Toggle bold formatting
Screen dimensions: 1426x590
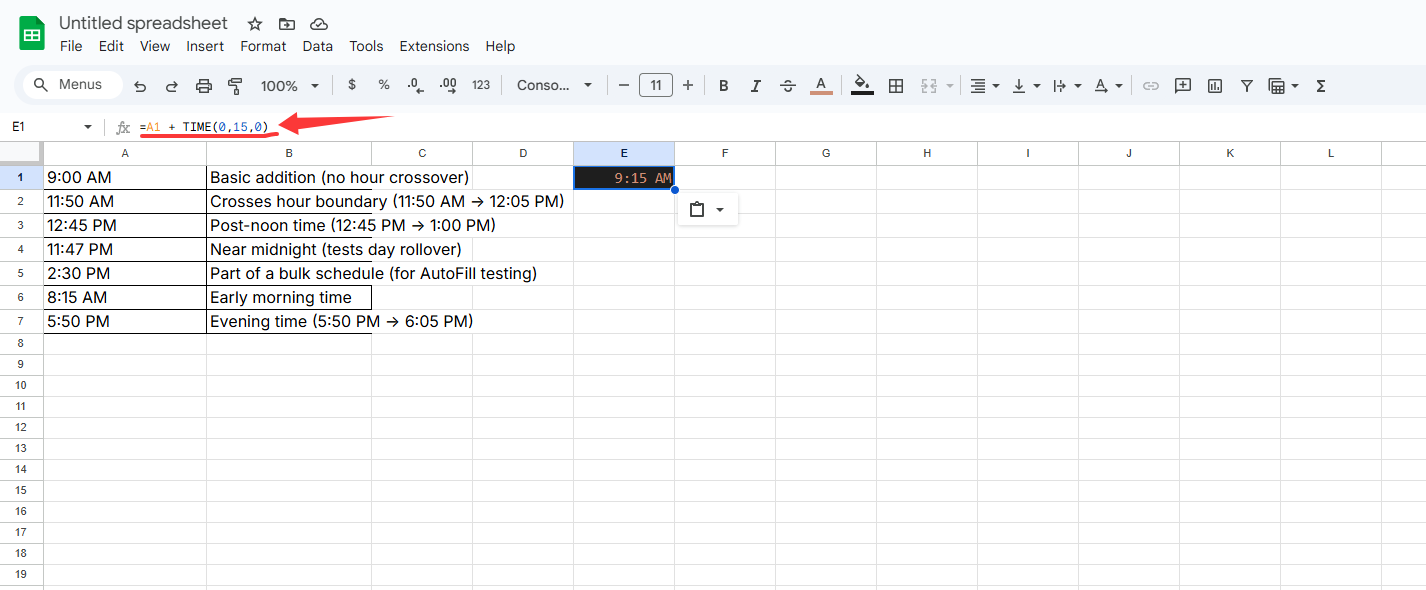pyautogui.click(x=724, y=86)
